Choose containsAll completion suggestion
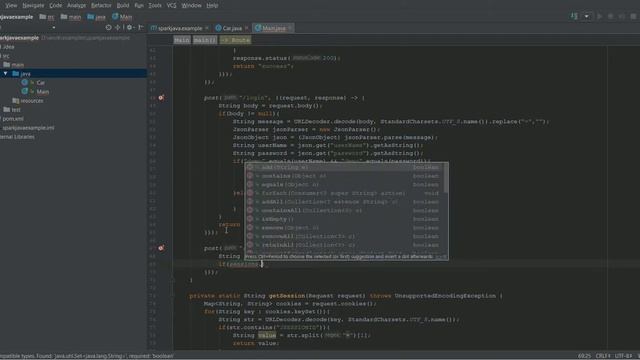The height and width of the screenshot is (360, 640). point(344,210)
